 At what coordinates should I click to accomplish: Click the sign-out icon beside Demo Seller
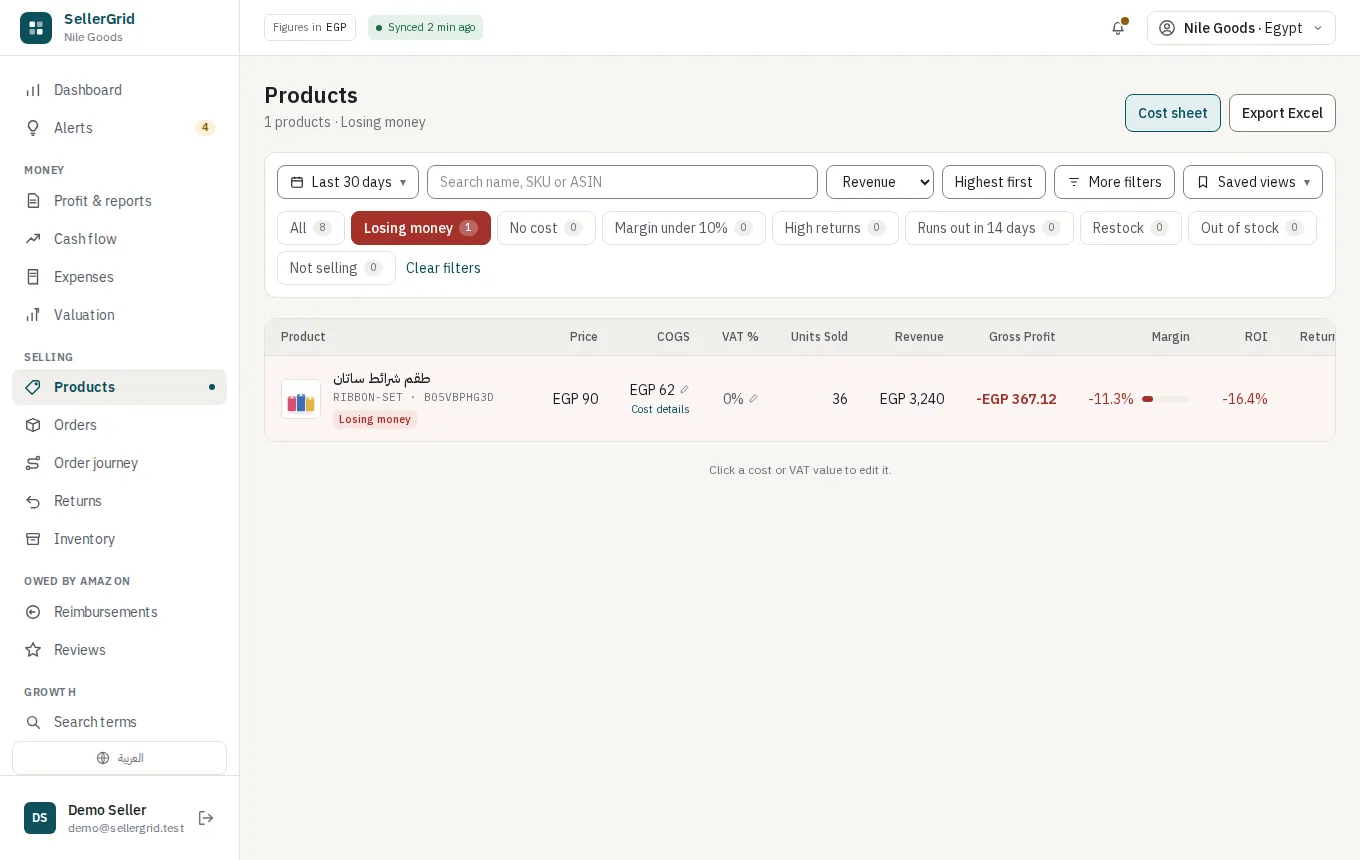206,818
